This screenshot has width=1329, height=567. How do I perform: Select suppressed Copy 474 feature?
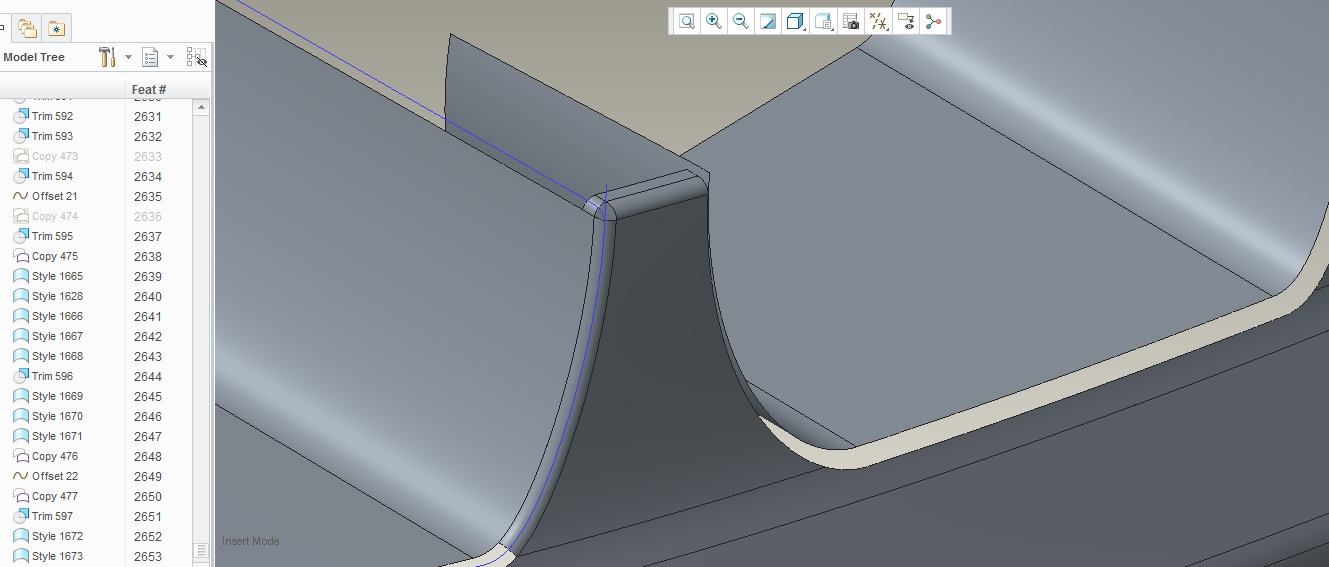click(x=54, y=216)
